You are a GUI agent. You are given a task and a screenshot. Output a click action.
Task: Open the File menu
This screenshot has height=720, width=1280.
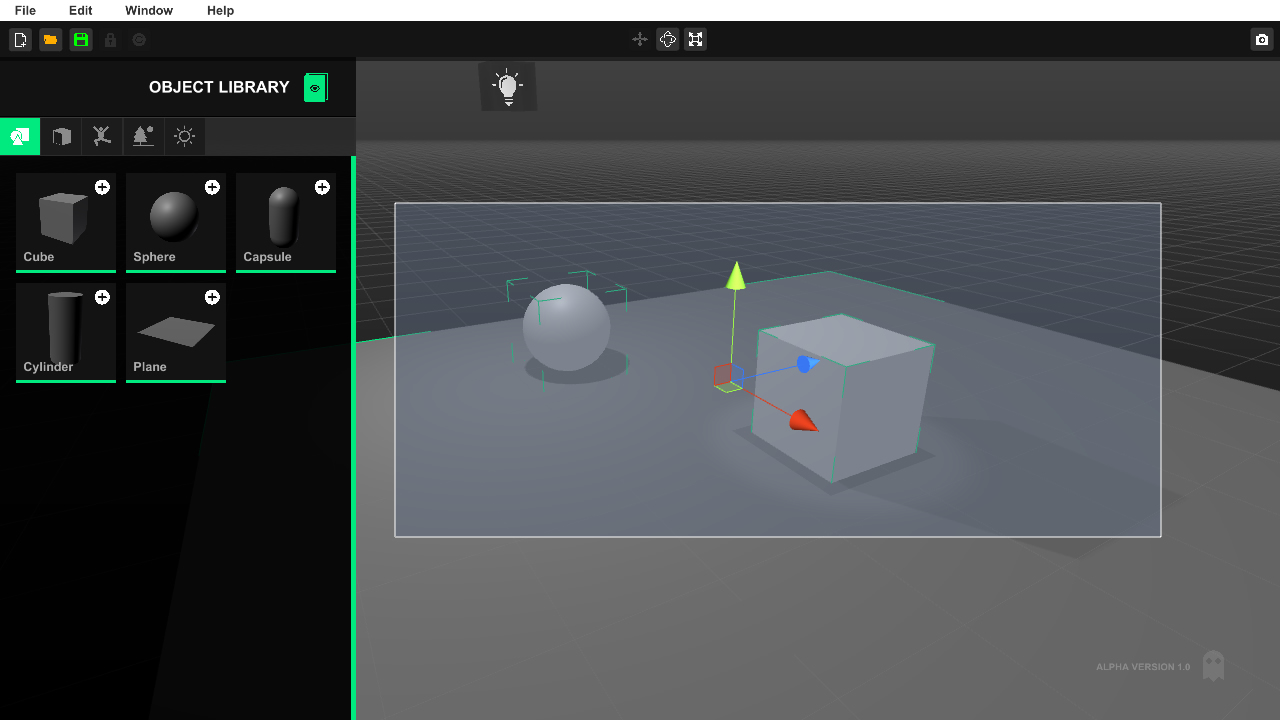tap(25, 10)
